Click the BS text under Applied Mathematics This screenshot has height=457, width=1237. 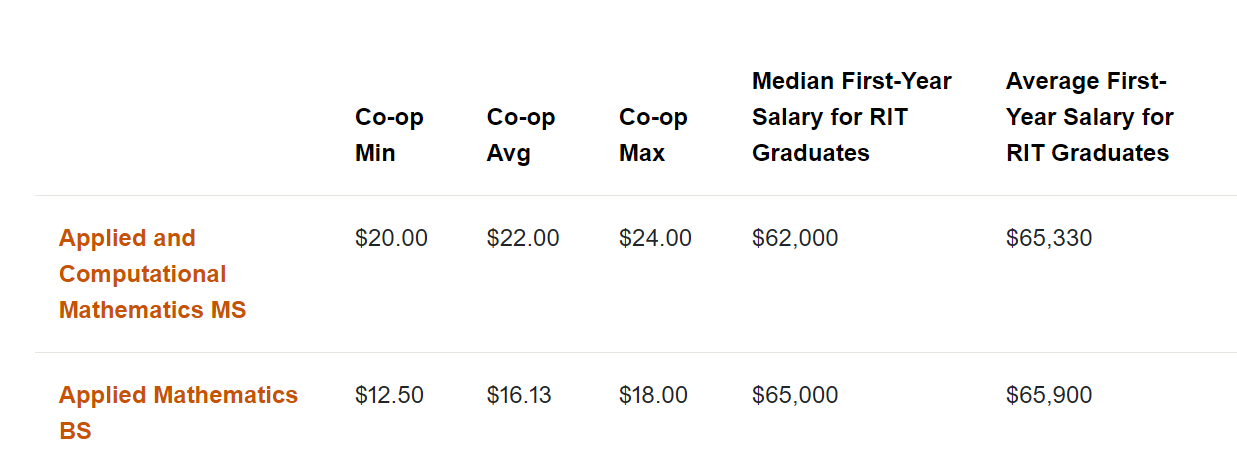[75, 432]
